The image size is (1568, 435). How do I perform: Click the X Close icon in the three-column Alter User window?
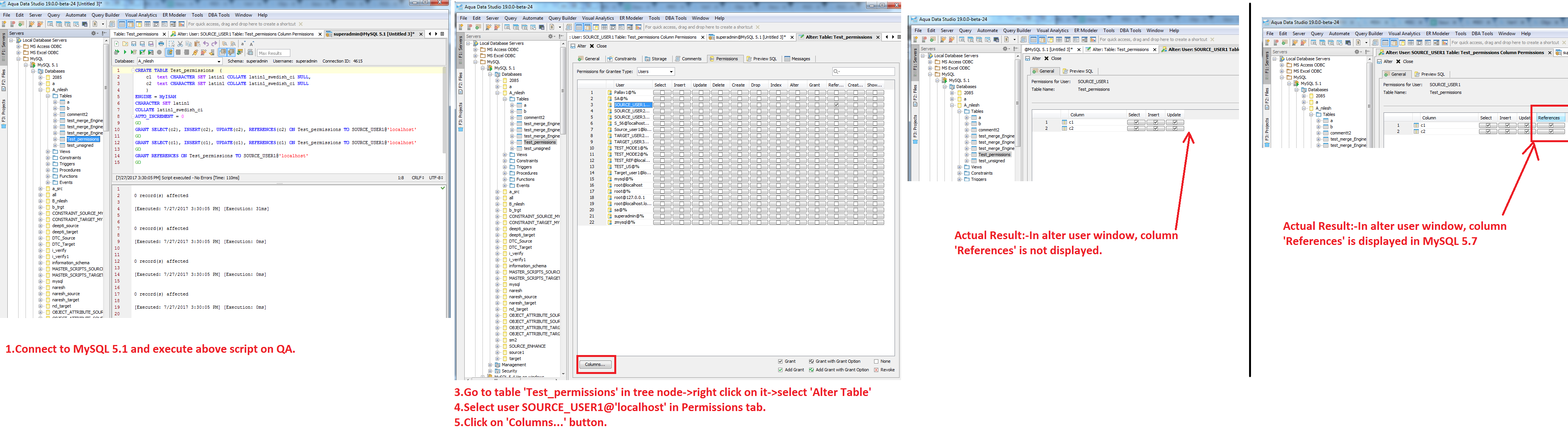pos(1046,58)
